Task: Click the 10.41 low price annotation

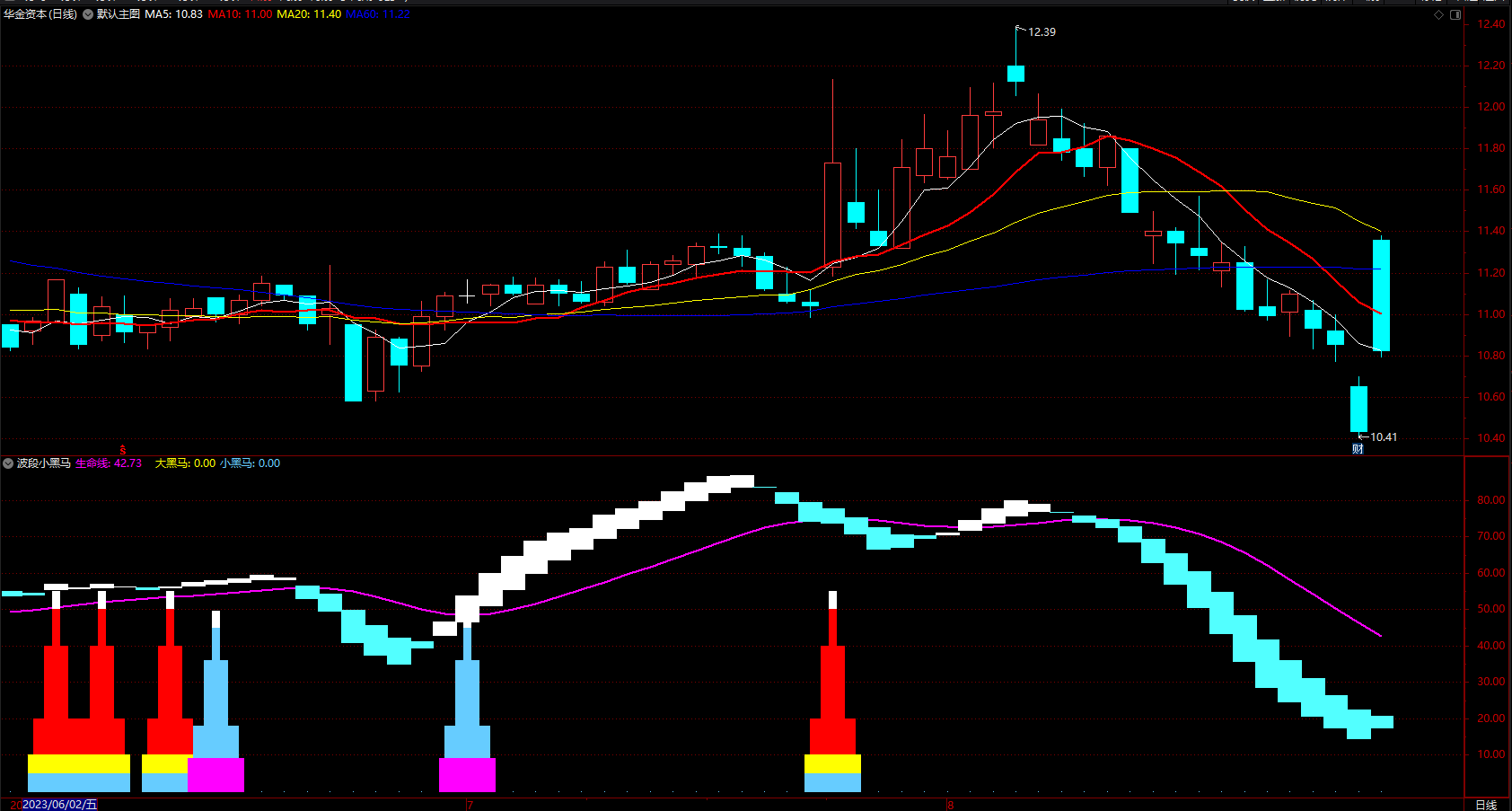Action: pos(1384,437)
